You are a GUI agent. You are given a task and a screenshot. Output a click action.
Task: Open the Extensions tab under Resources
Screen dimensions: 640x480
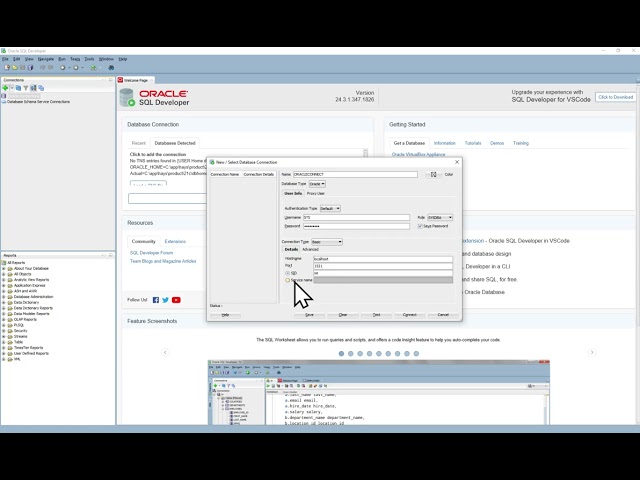(175, 242)
